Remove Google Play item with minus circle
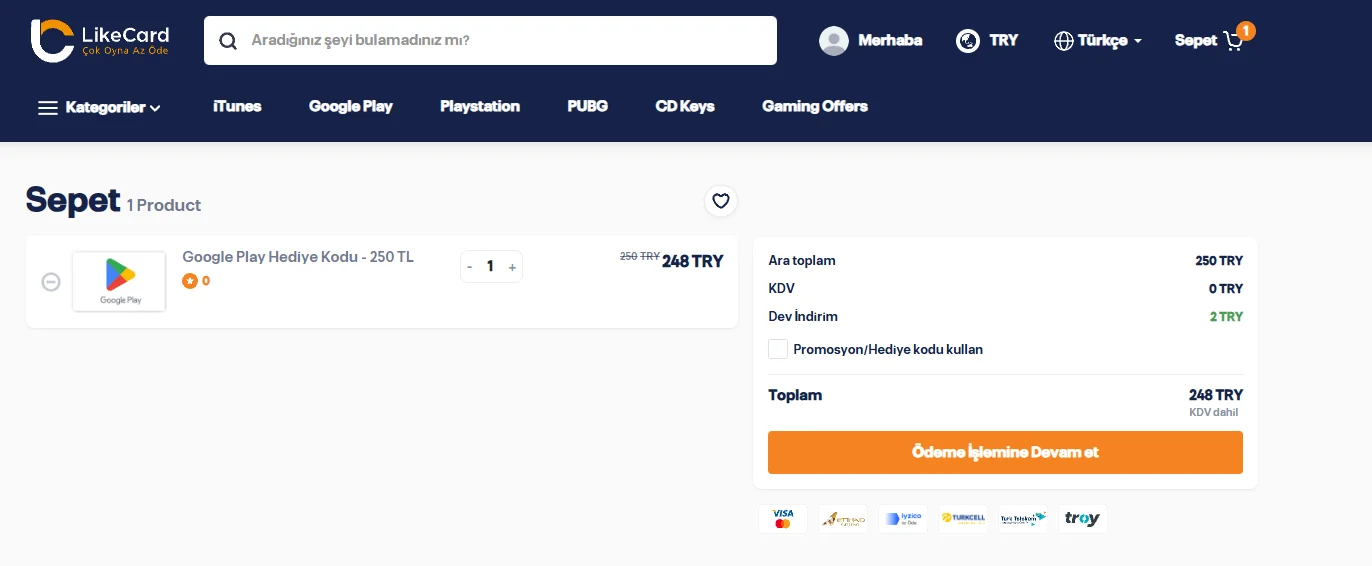 (x=51, y=282)
